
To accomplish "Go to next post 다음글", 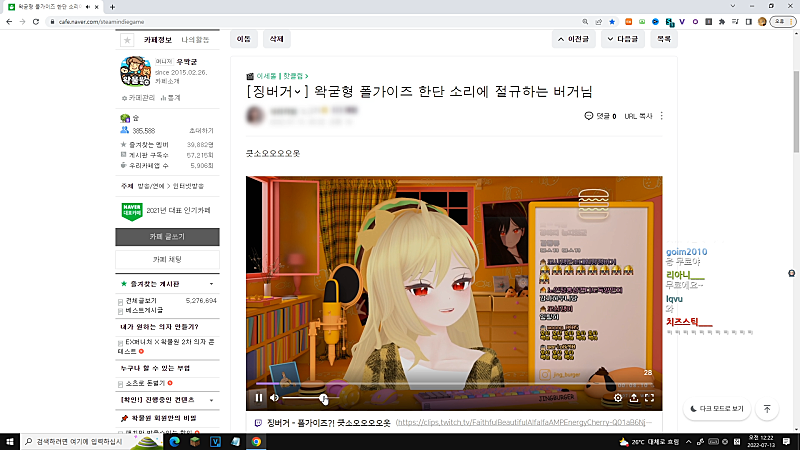I will tap(623, 39).
